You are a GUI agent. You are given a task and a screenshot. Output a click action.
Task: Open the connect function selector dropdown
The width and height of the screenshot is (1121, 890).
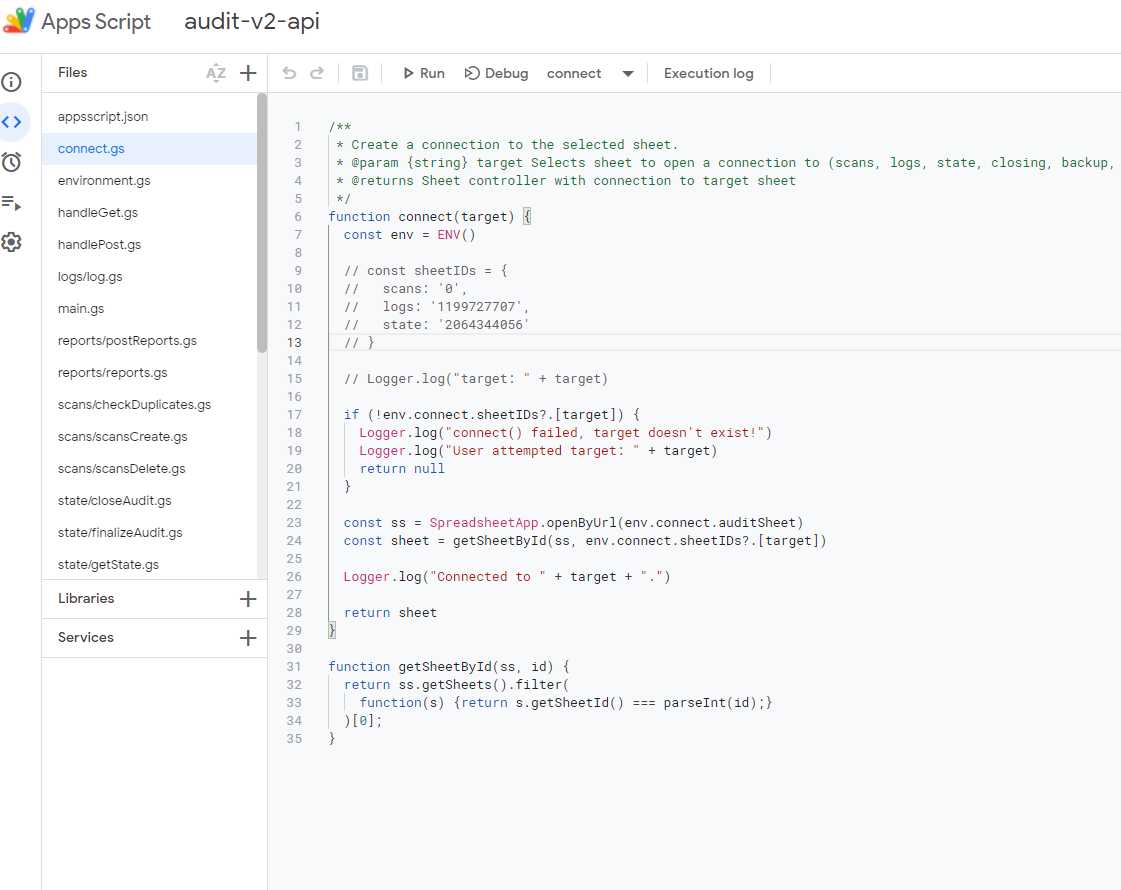590,74
